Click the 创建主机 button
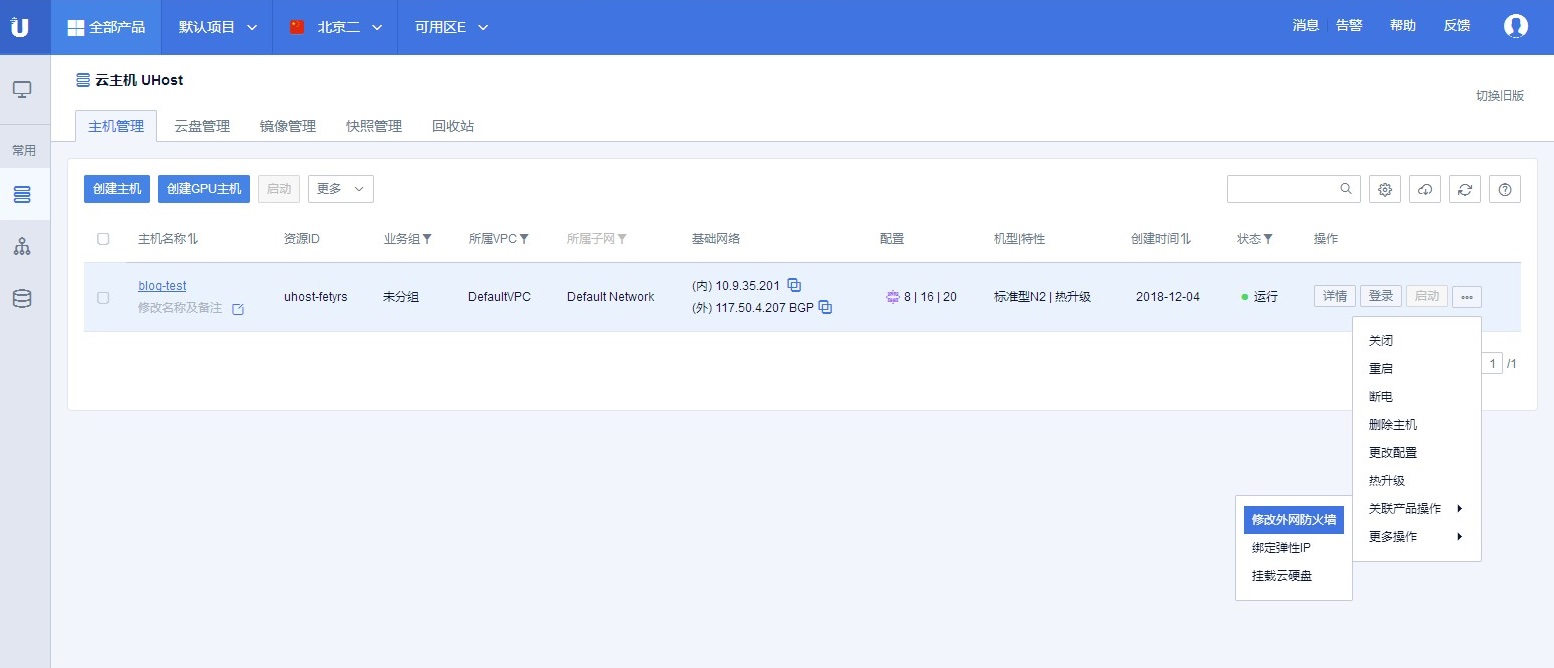The height and width of the screenshot is (668, 1554). (x=117, y=189)
